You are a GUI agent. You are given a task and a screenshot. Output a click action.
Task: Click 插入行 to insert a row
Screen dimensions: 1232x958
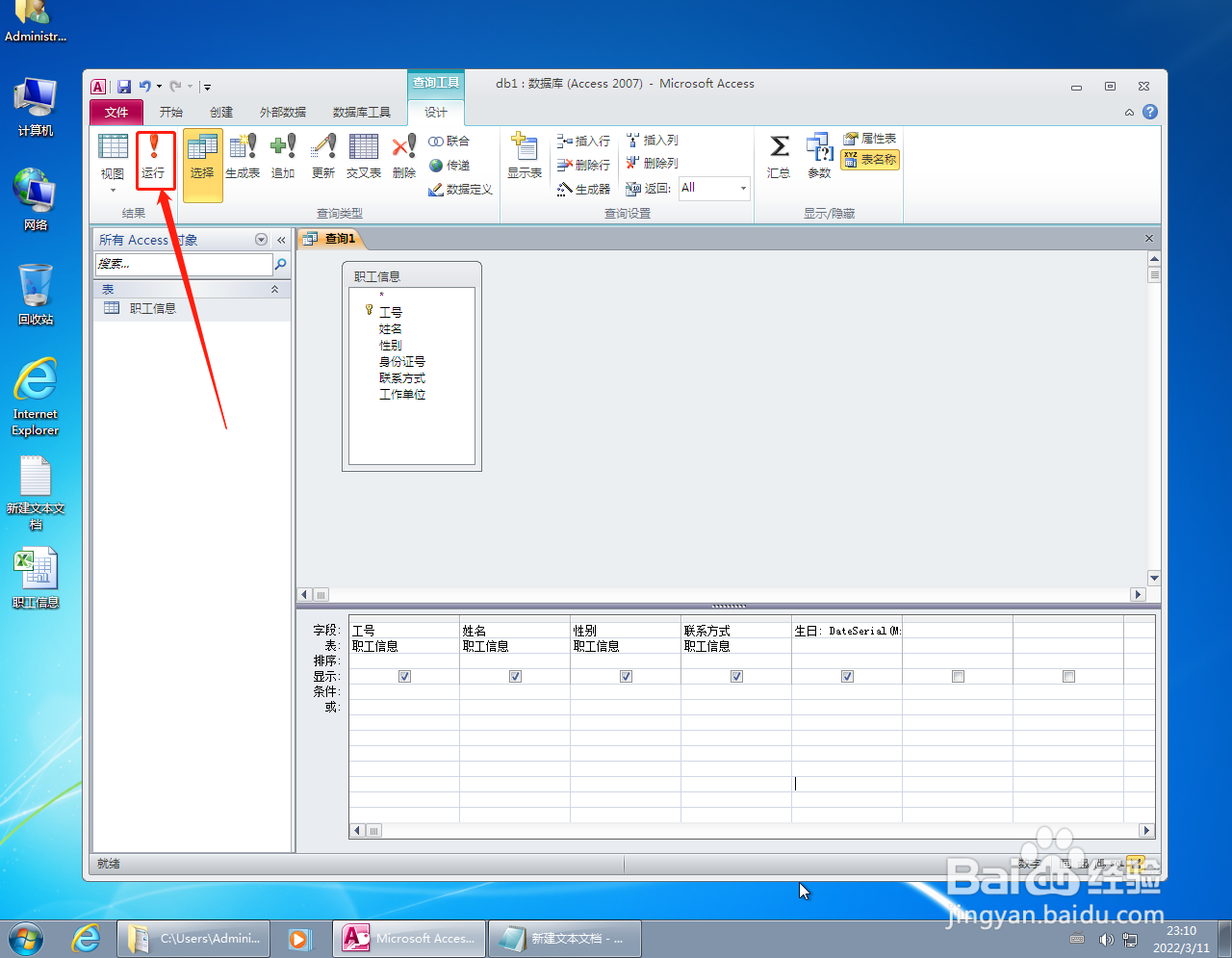pos(584,141)
